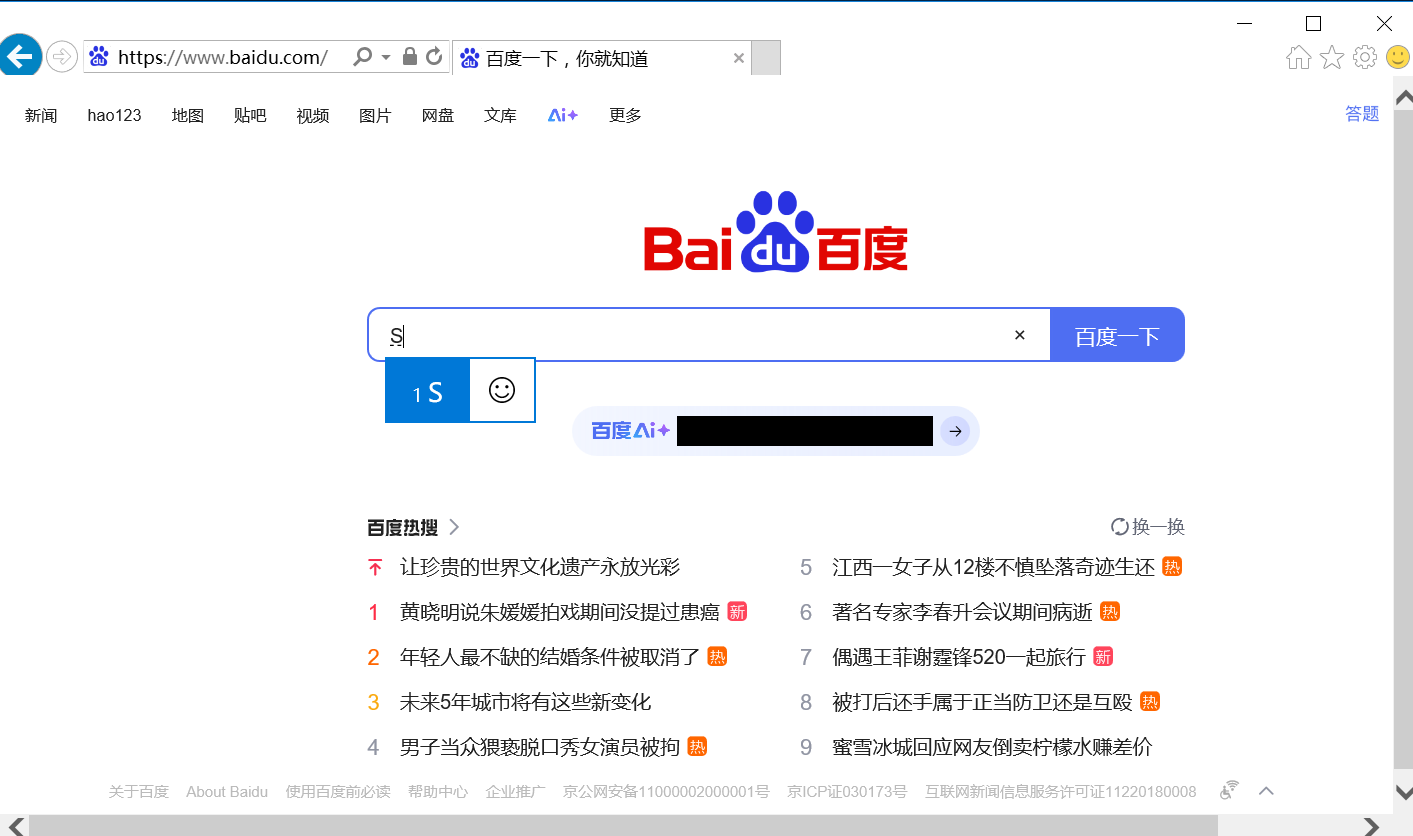Image resolution: width=1413 pixels, height=836 pixels.
Task: Click the arrow button in Ai+ pill
Action: click(x=956, y=431)
